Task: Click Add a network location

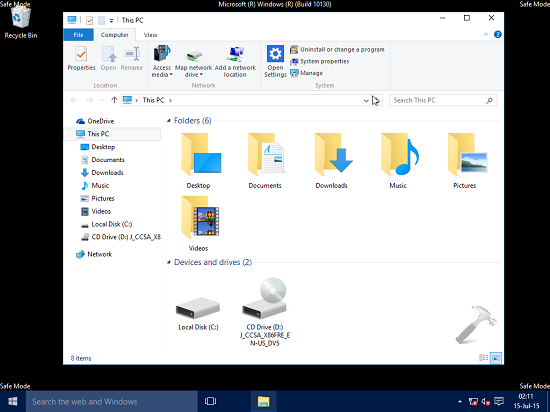Action: (235, 62)
